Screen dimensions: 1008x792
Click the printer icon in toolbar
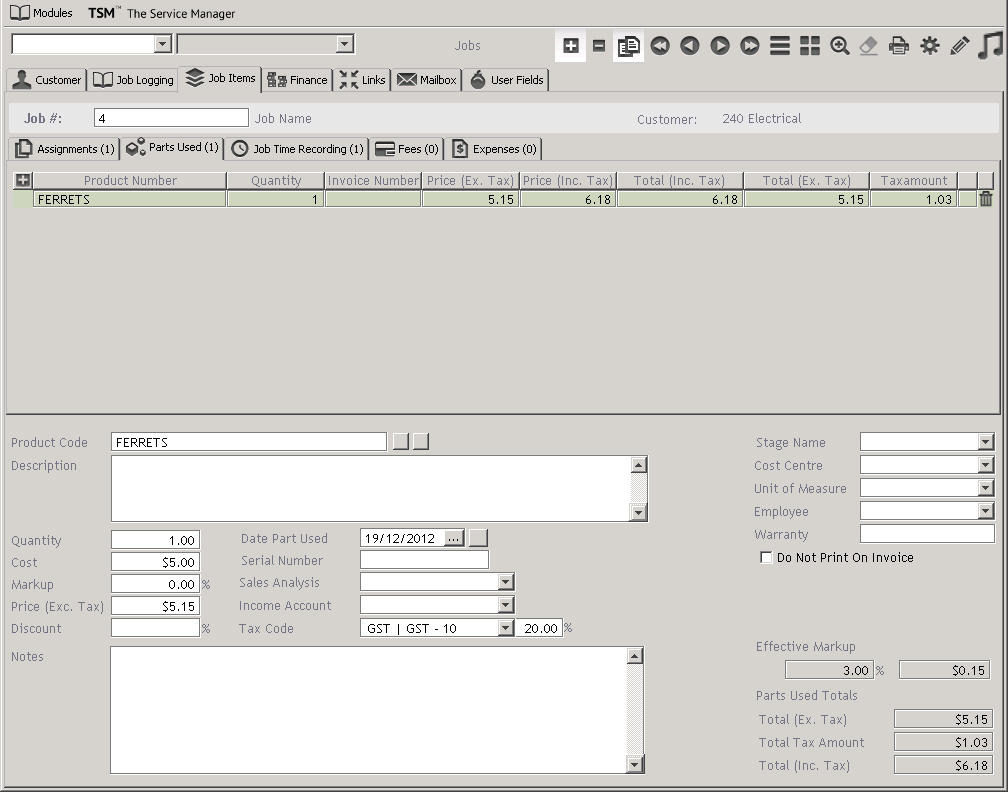899,46
